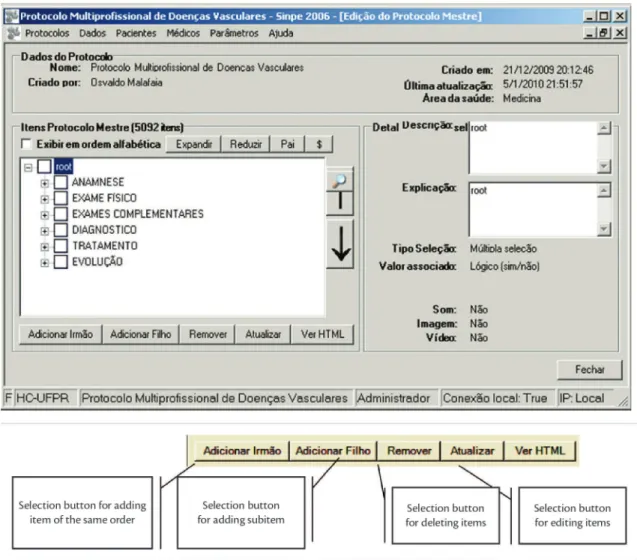Click the Reduzir button
The image size is (637, 560).
tap(246, 144)
